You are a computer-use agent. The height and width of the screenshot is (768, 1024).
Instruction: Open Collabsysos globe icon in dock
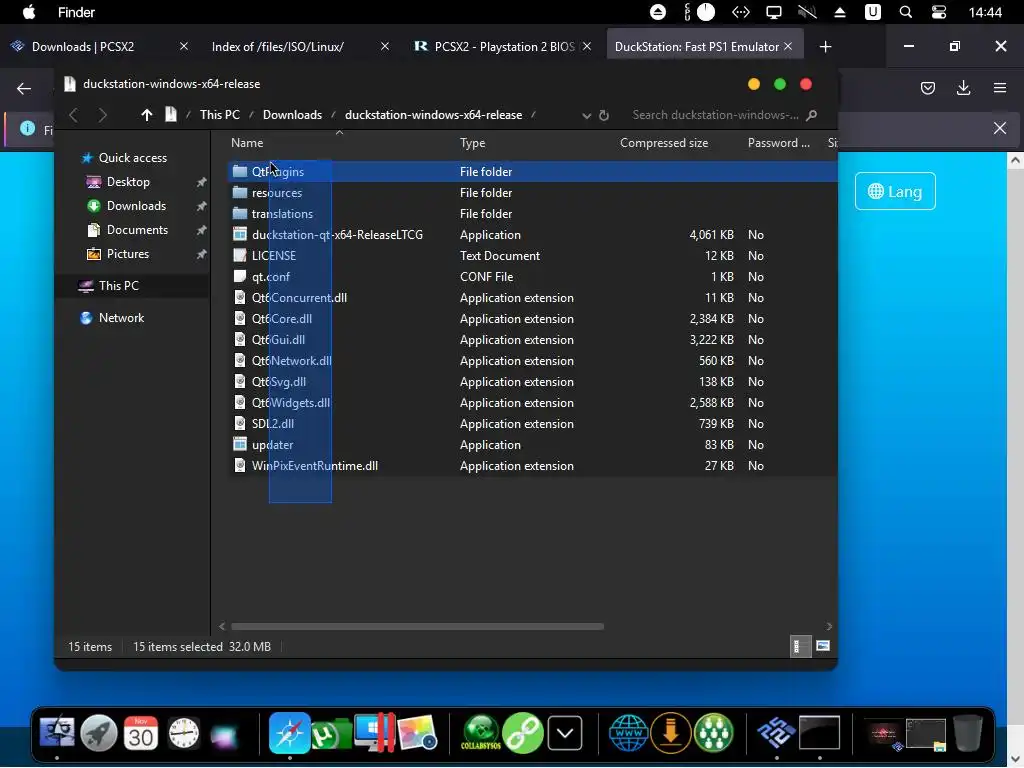tap(481, 732)
